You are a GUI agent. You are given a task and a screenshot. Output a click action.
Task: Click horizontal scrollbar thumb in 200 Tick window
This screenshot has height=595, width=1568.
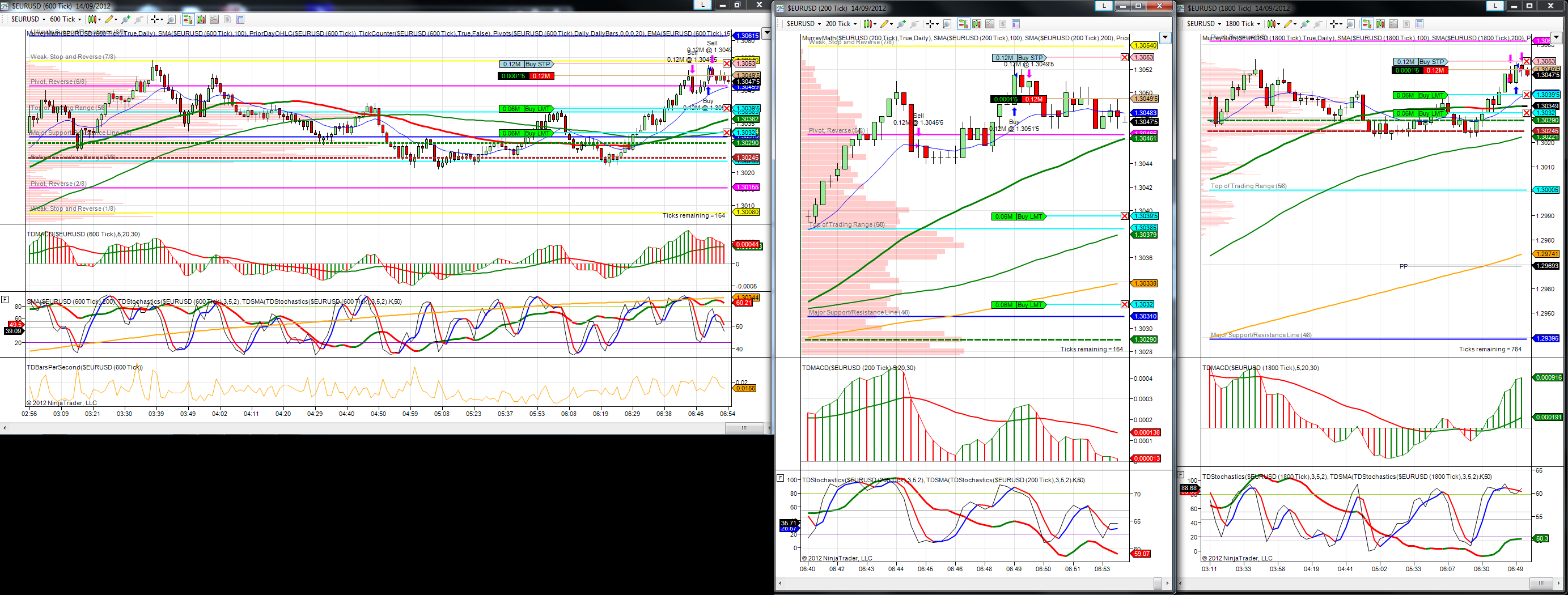click(1158, 583)
